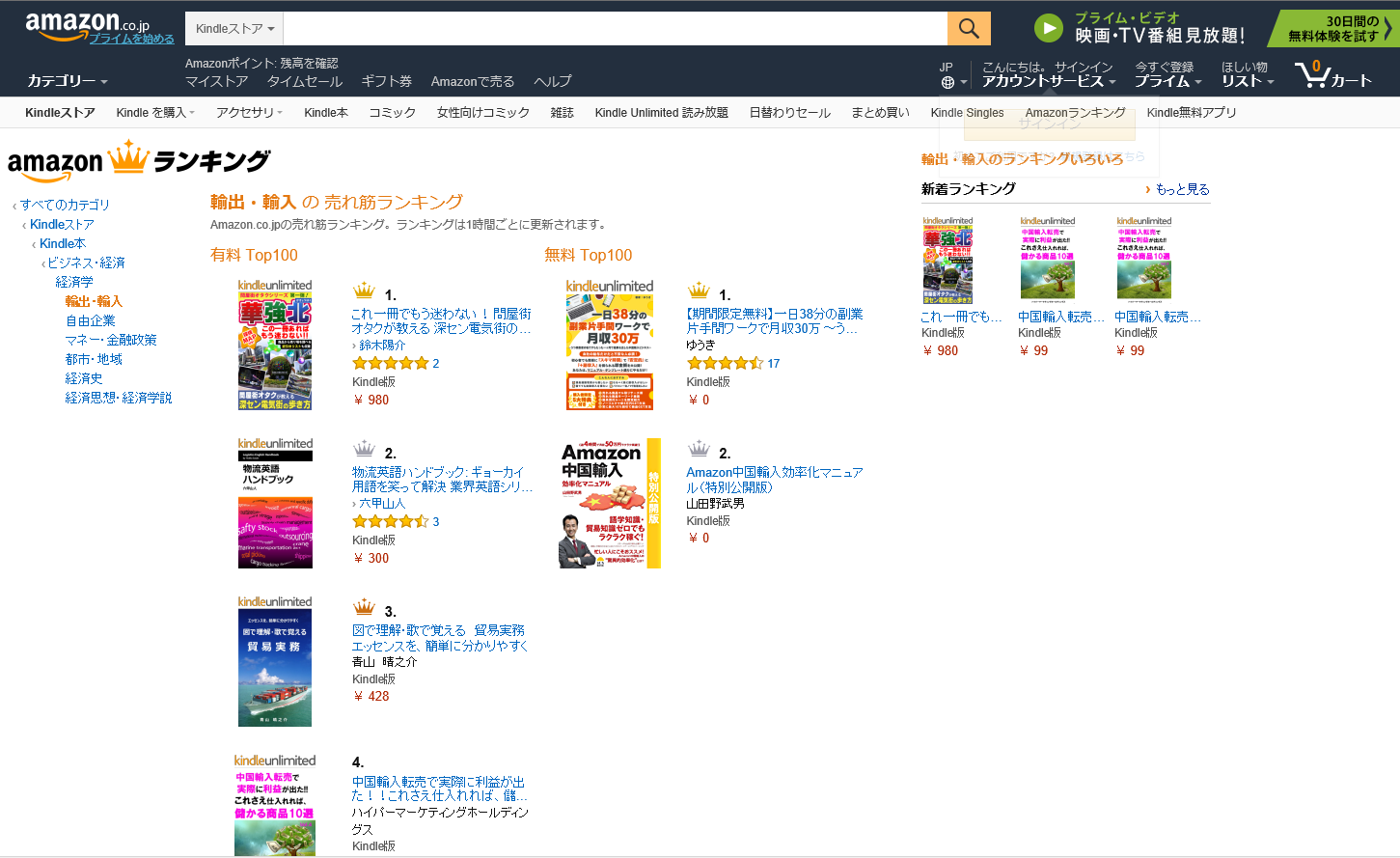Expand アクセサリ submenu
This screenshot has height=858, width=1400.
[x=249, y=113]
